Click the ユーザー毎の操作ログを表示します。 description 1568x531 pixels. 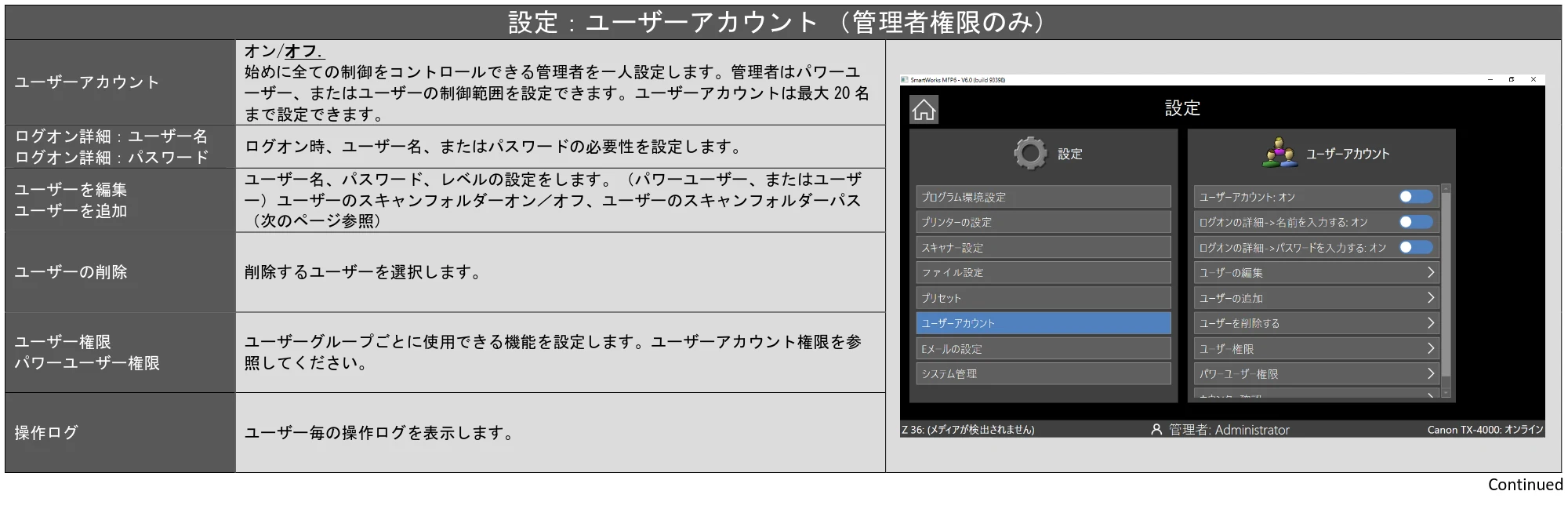pos(381,432)
